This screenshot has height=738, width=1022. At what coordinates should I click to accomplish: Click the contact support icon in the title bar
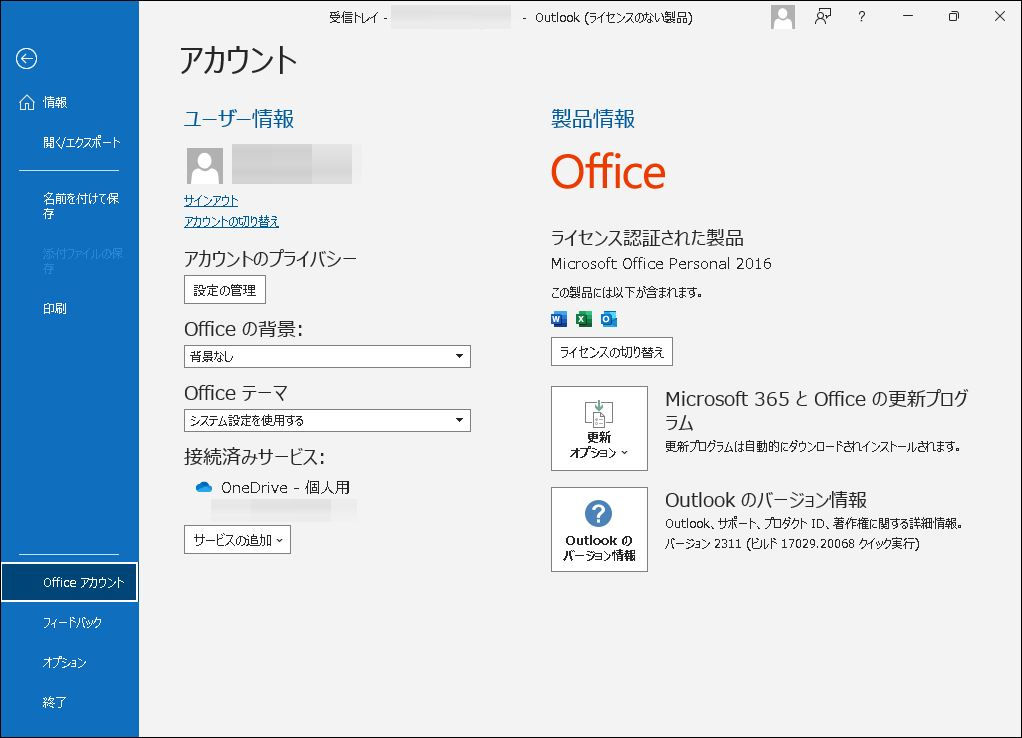pyautogui.click(x=821, y=17)
